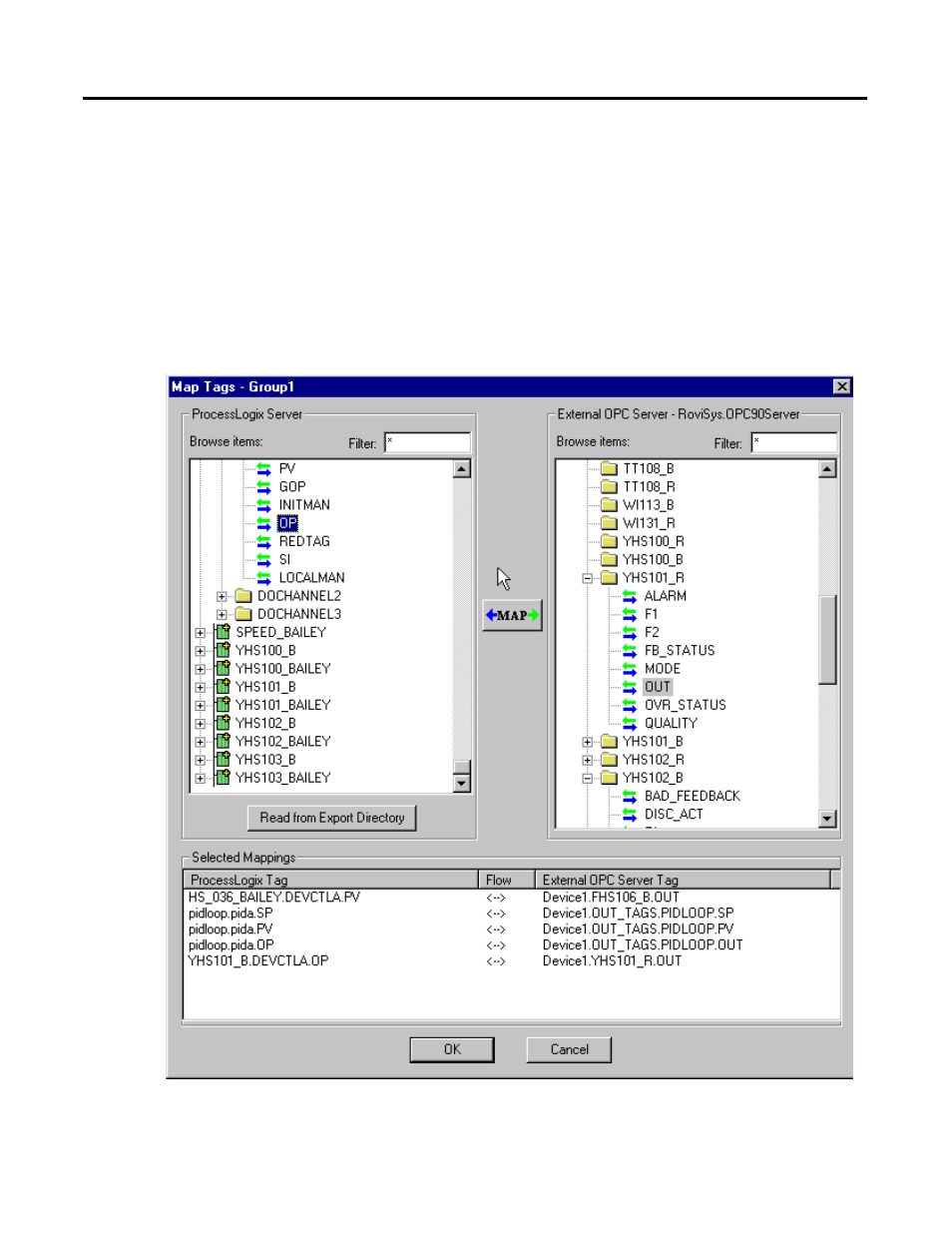Select the PV tag arrow icon

(x=263, y=468)
